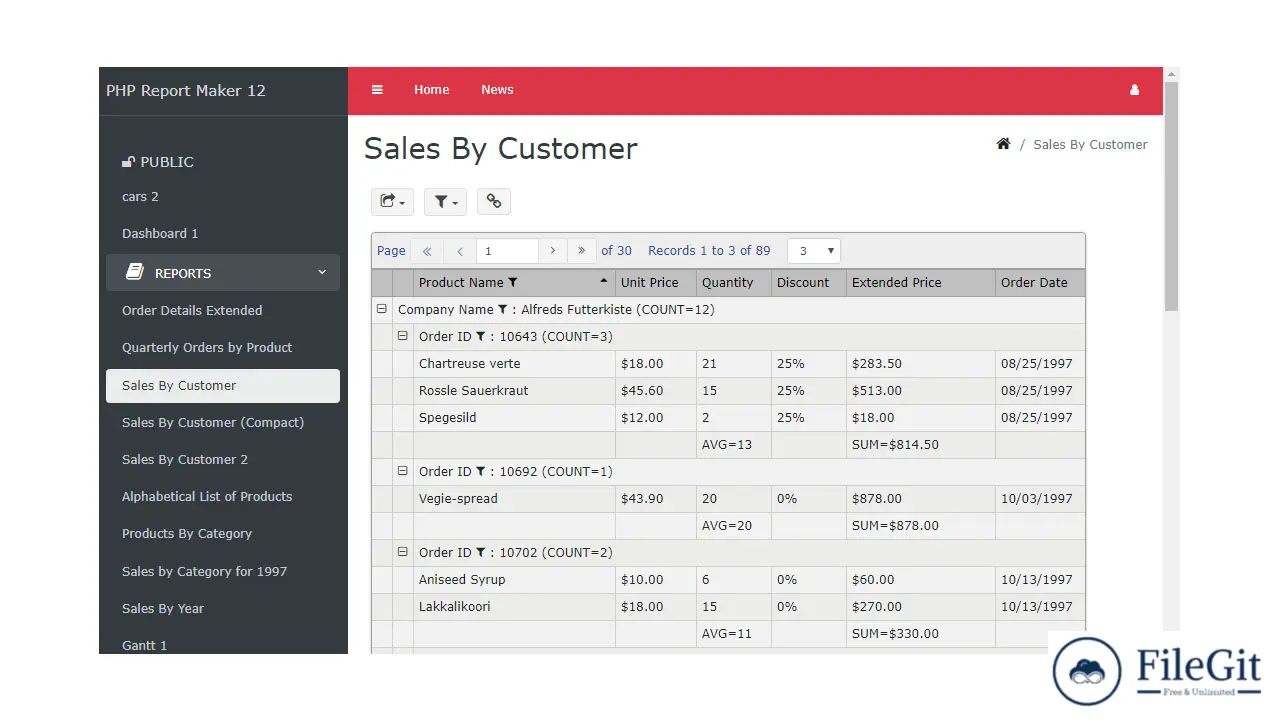Collapse the REPORTS sidebar chevron
The height and width of the screenshot is (720, 1280).
322,272
